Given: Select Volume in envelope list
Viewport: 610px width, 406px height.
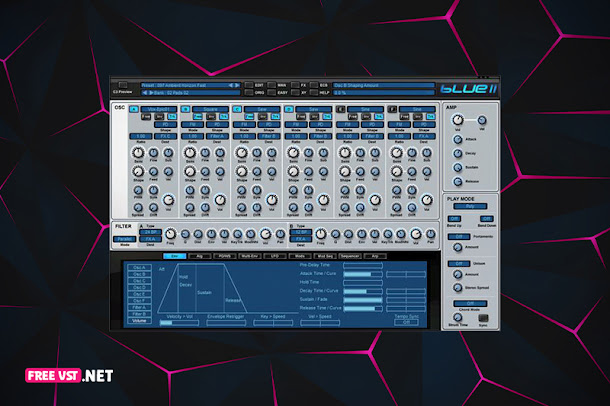Looking at the screenshot, I should 139,321.
